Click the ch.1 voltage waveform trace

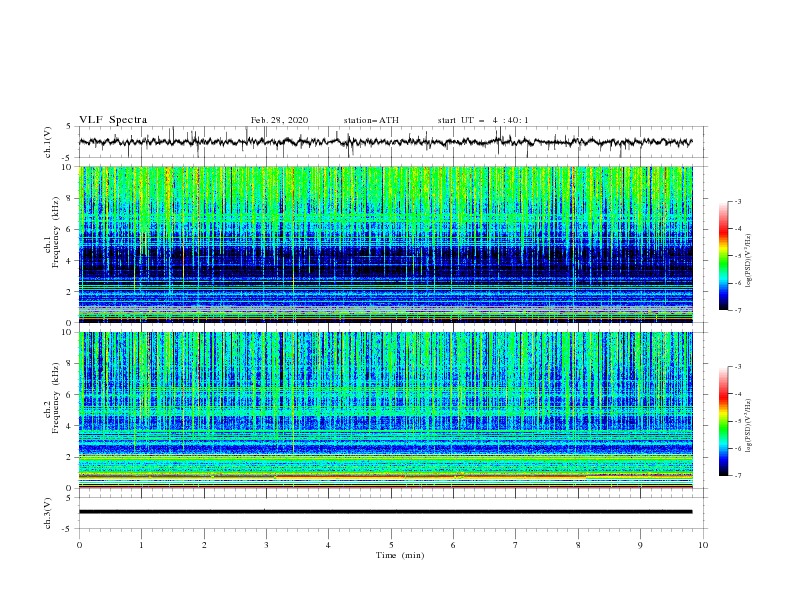point(385,142)
